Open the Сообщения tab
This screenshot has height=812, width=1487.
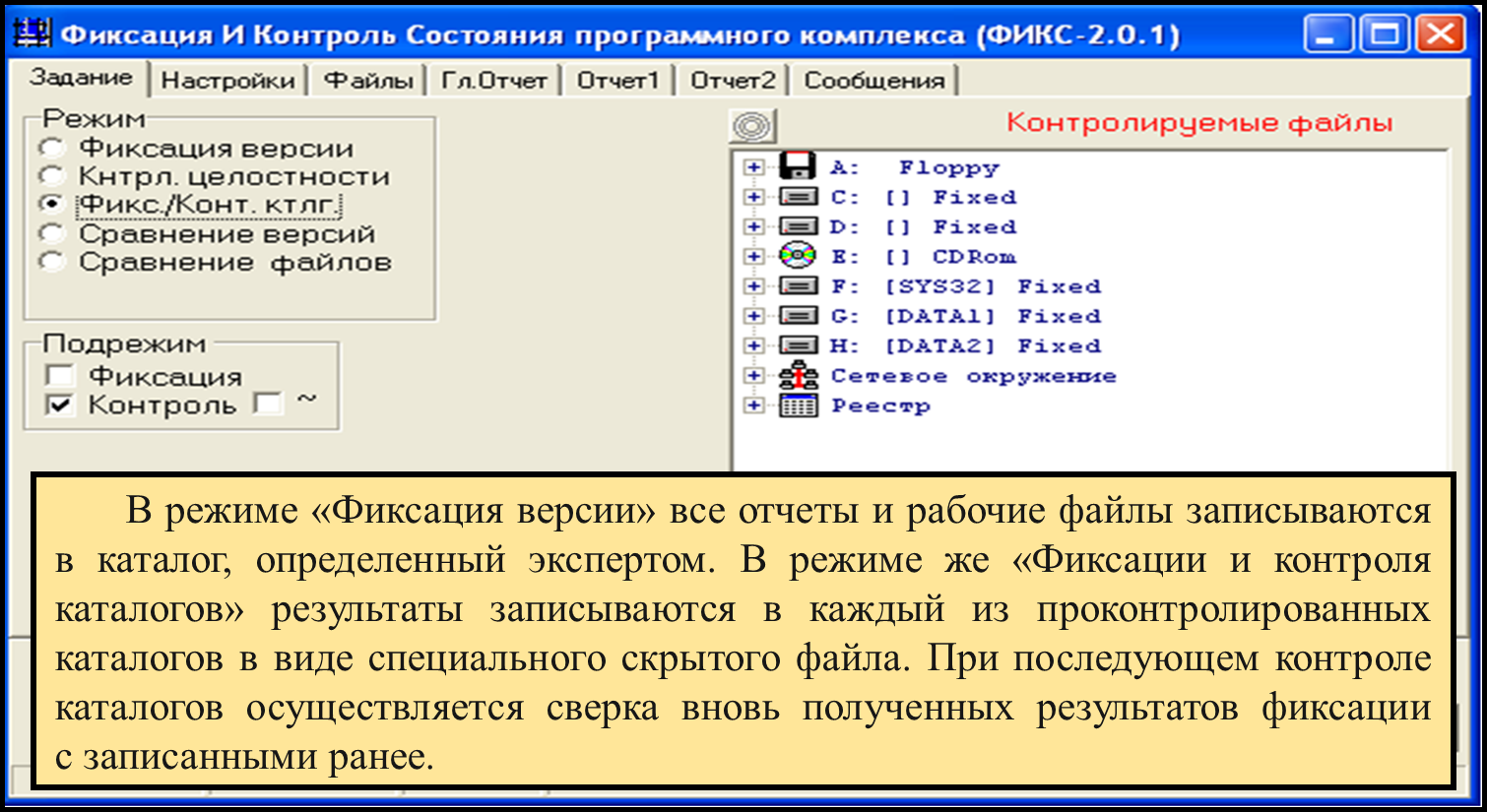(874, 81)
